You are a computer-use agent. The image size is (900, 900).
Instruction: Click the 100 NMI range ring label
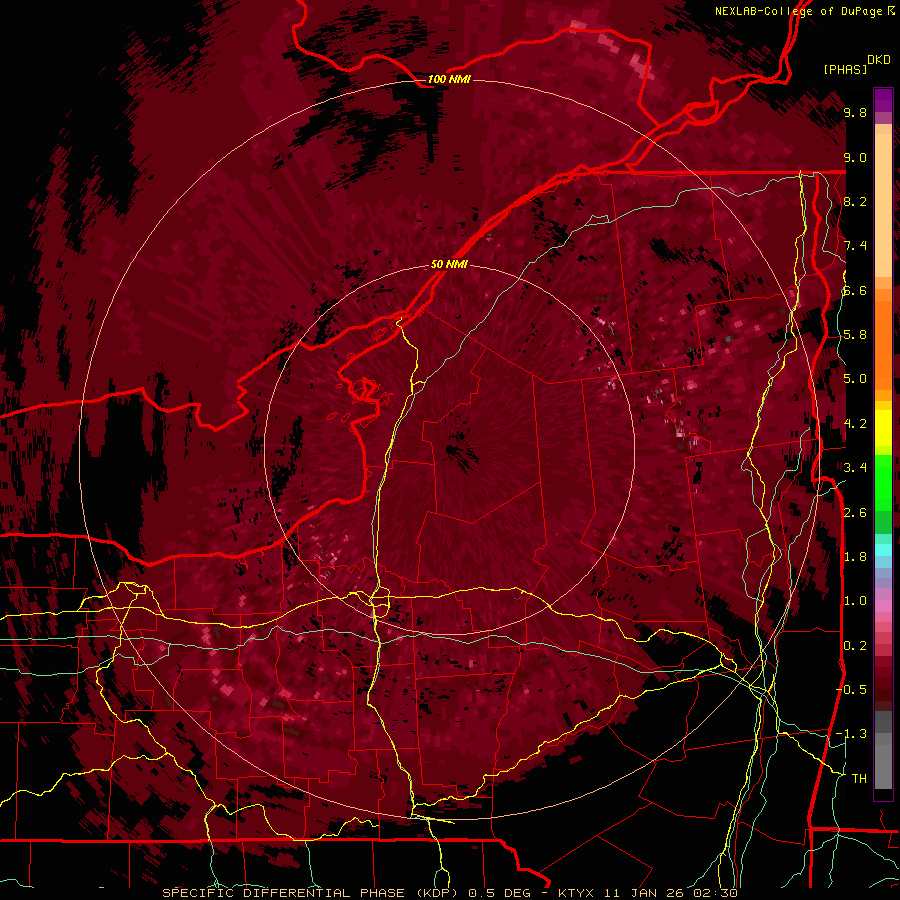pyautogui.click(x=449, y=79)
